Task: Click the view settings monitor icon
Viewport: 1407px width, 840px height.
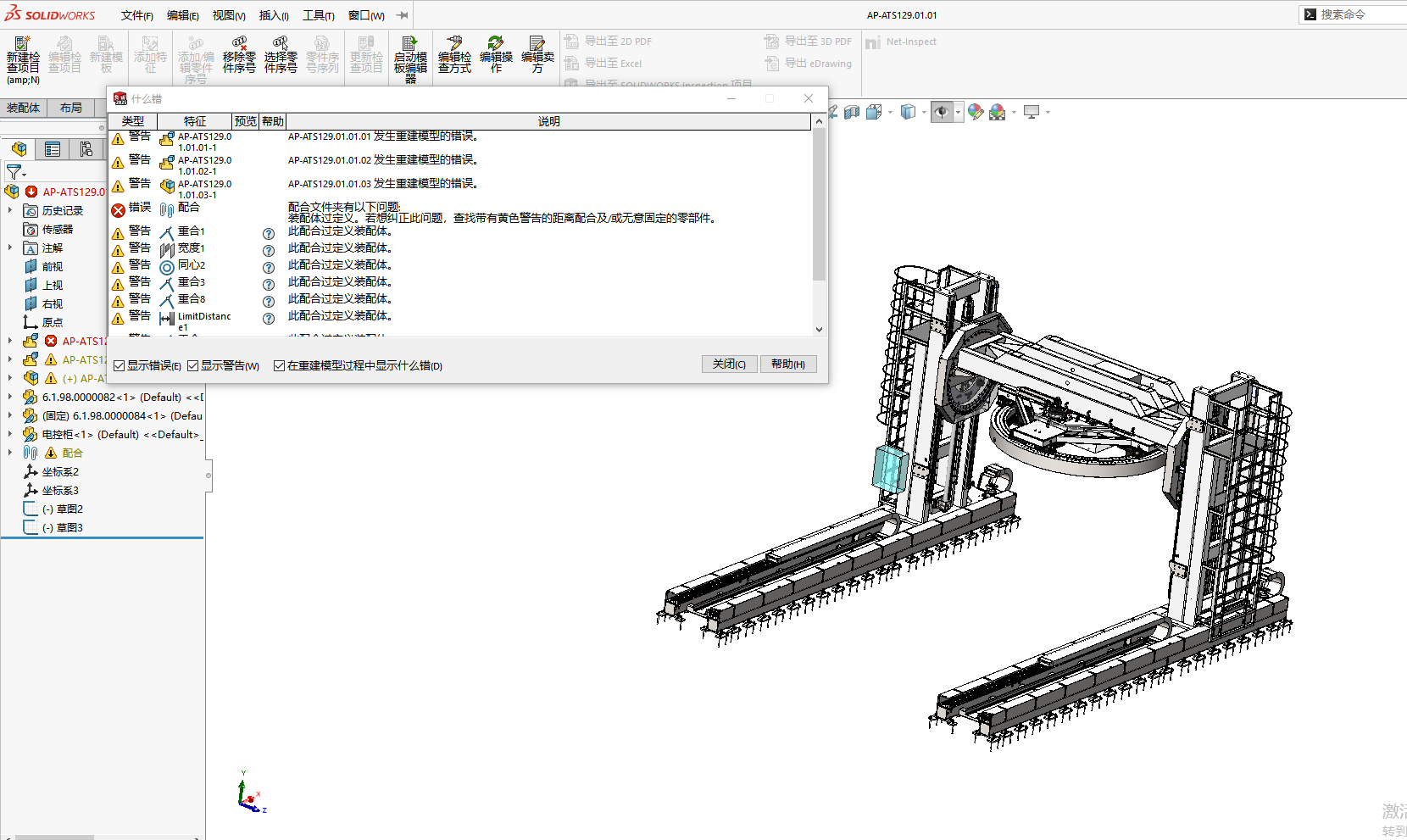Action: click(x=1032, y=112)
